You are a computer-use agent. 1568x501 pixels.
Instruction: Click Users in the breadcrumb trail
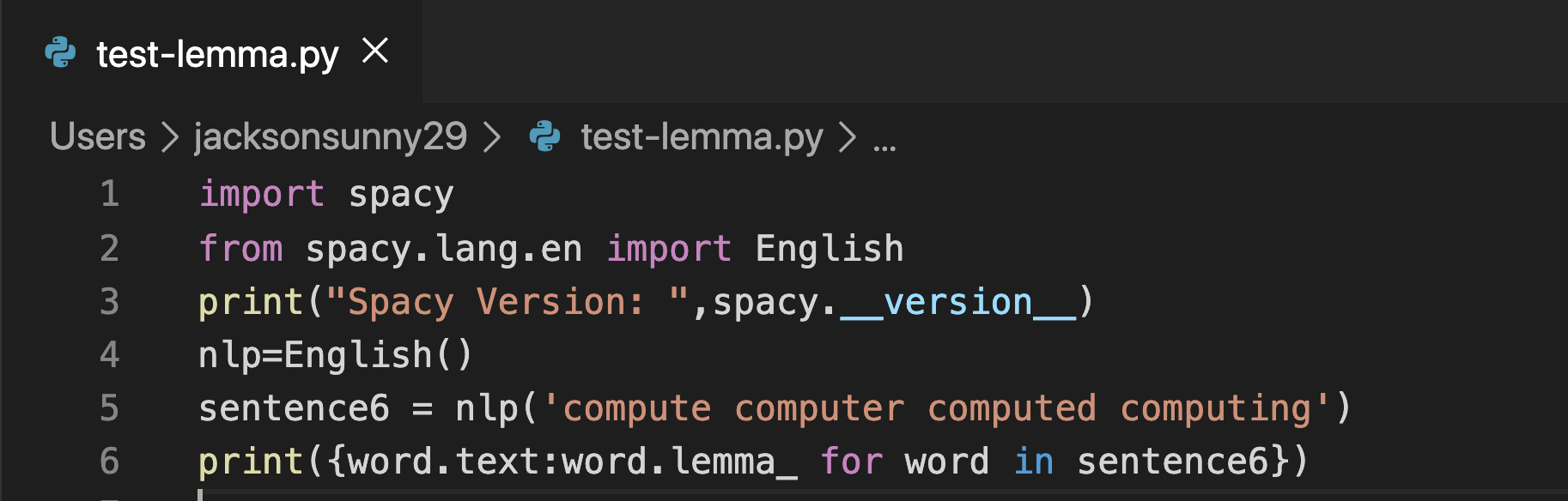click(x=97, y=136)
